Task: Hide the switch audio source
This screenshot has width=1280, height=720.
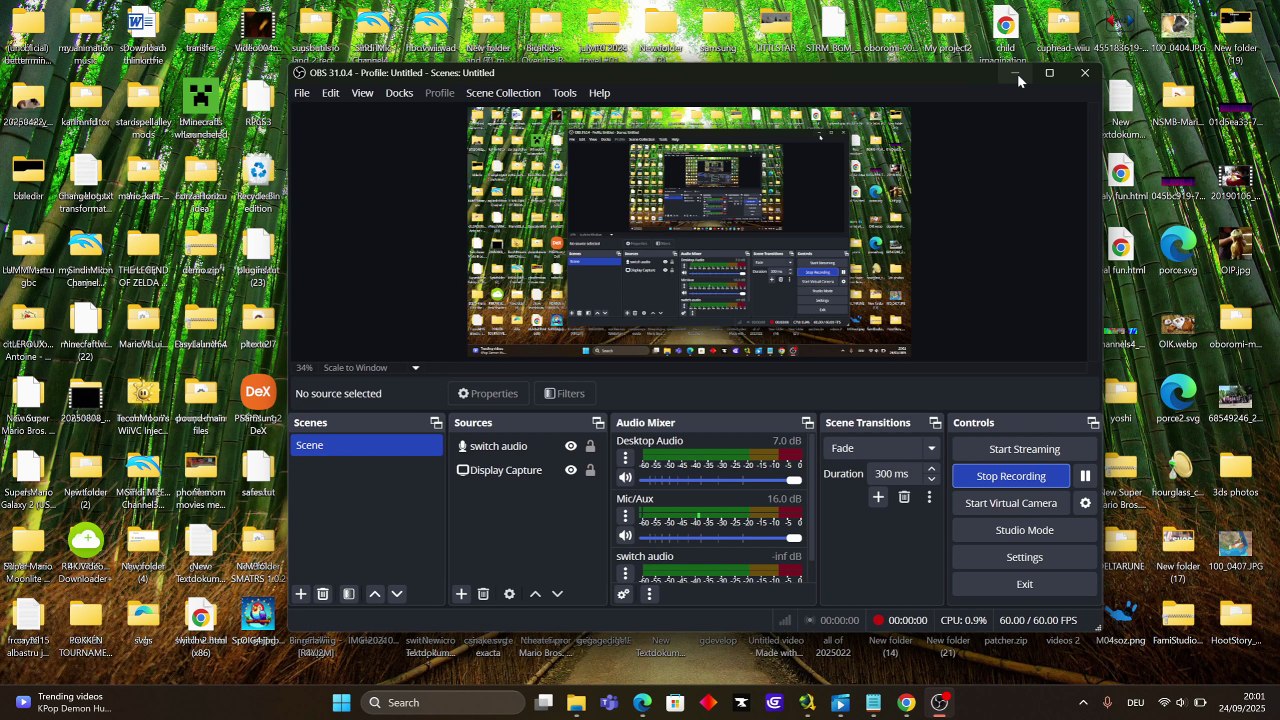Action: tap(571, 446)
